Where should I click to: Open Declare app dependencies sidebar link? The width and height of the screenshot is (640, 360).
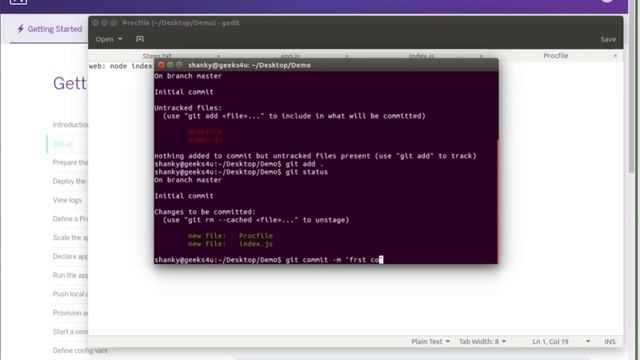tap(70, 256)
